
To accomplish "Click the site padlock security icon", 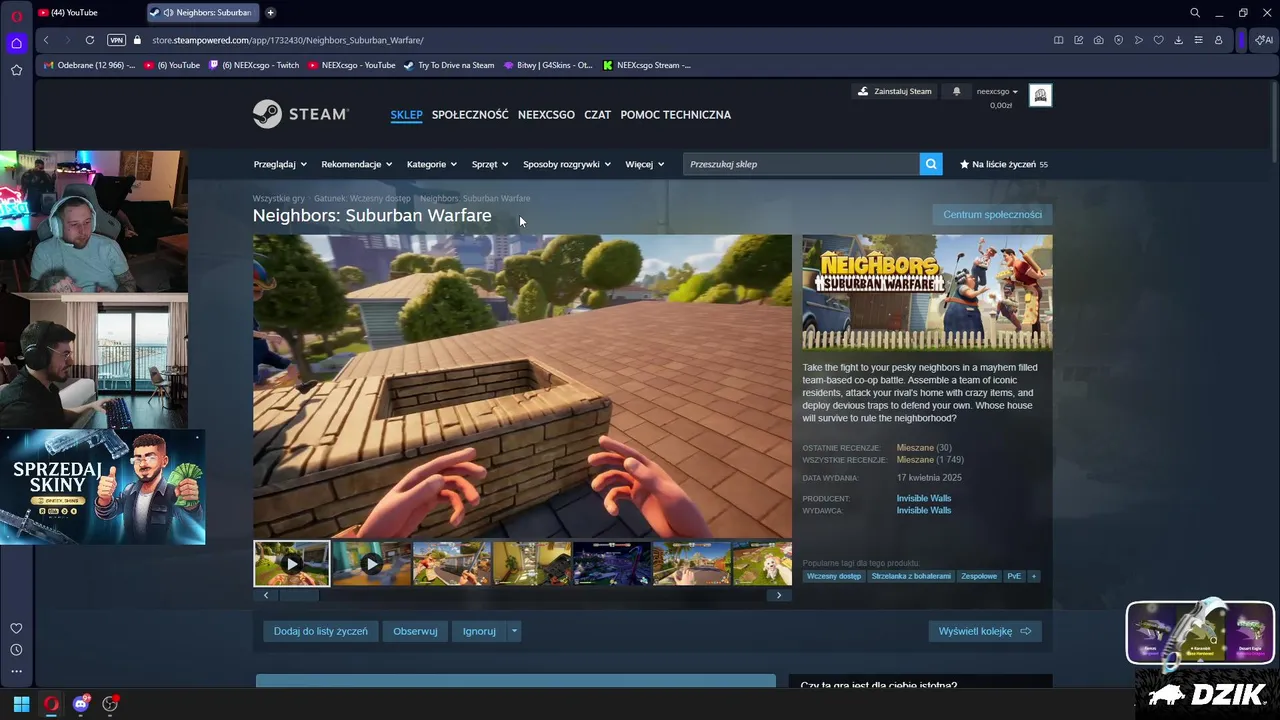I will pyautogui.click(x=138, y=40).
